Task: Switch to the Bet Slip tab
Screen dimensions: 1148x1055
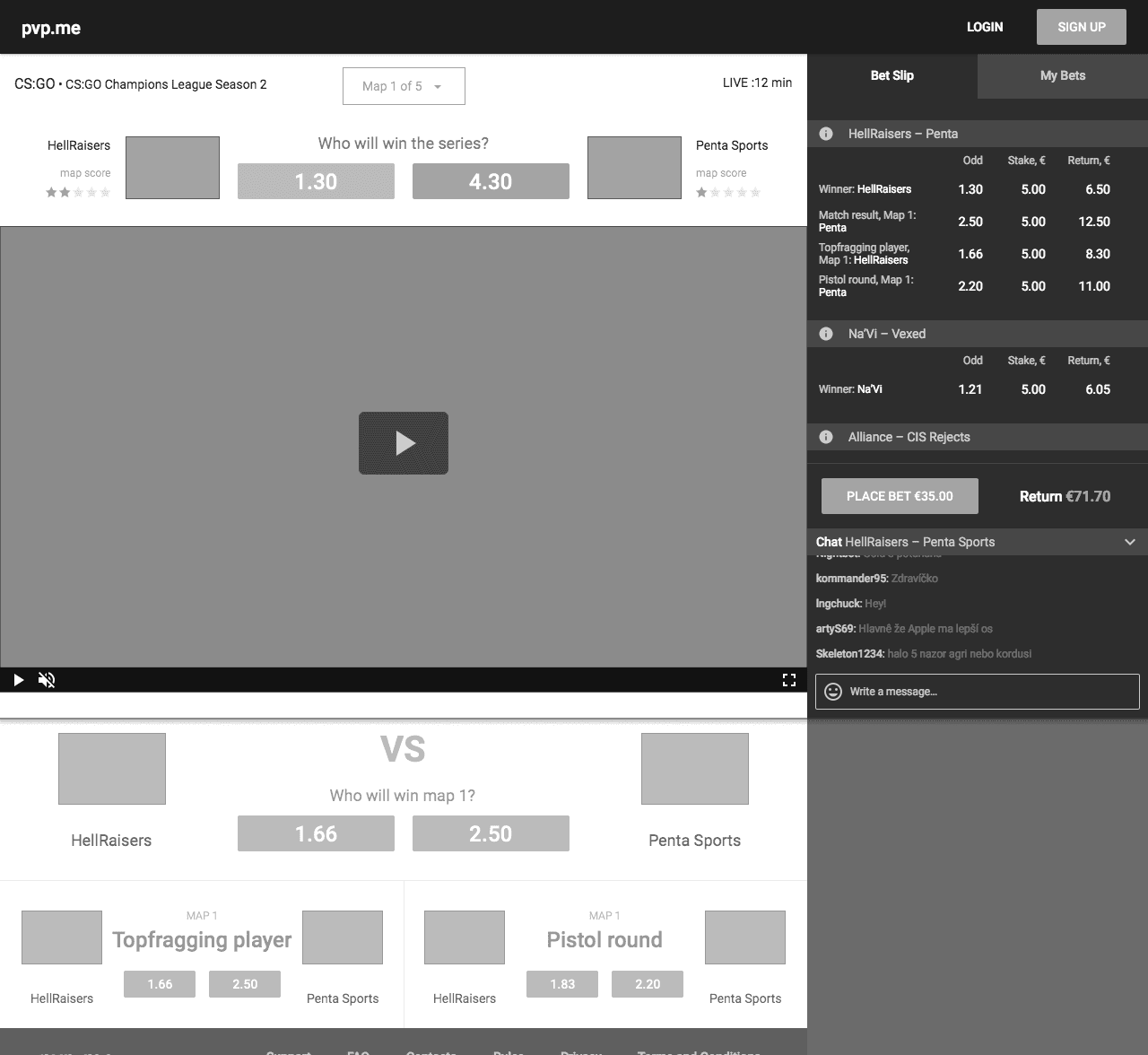Action: [892, 75]
